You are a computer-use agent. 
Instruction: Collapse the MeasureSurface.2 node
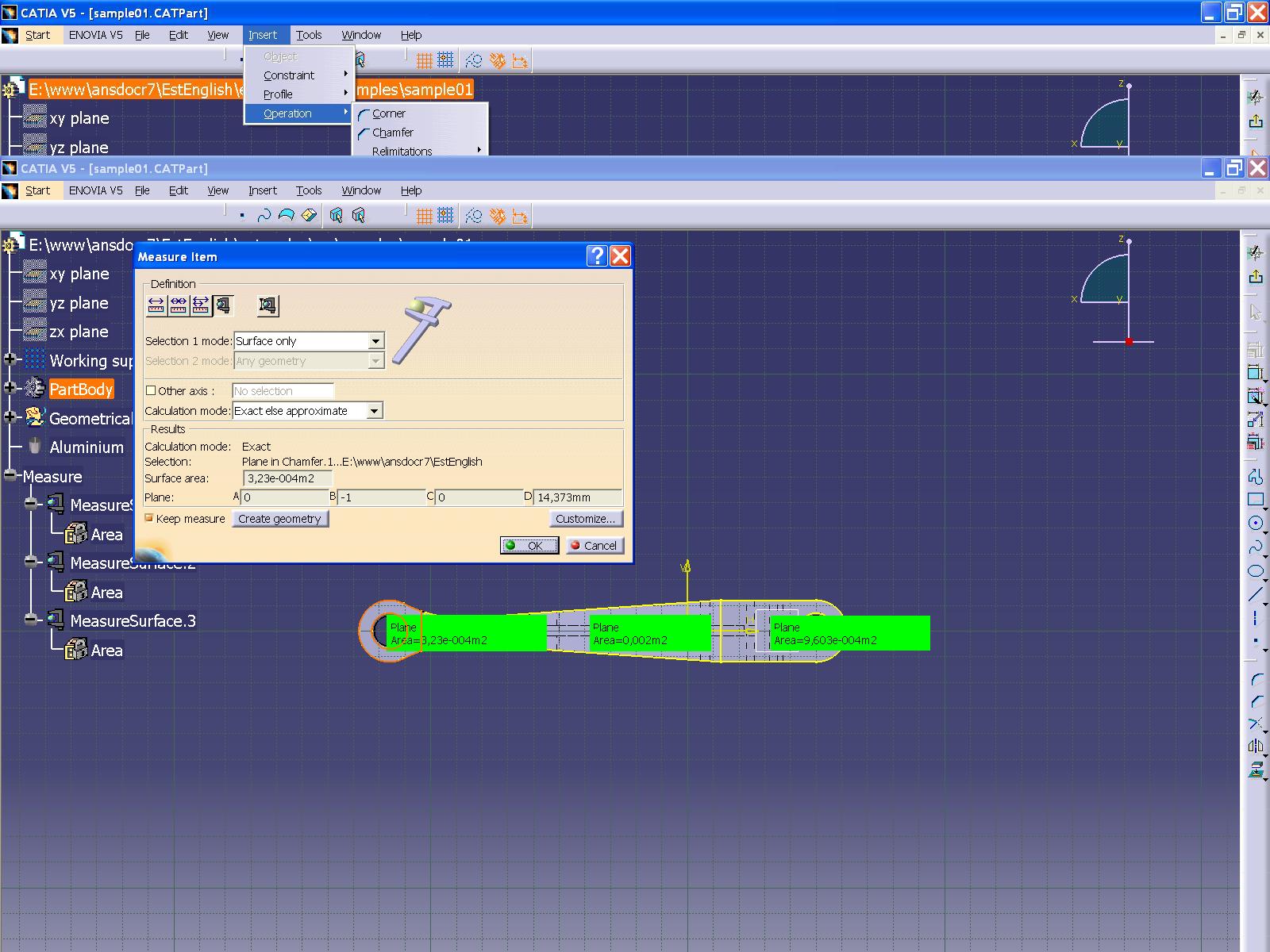(x=31, y=562)
